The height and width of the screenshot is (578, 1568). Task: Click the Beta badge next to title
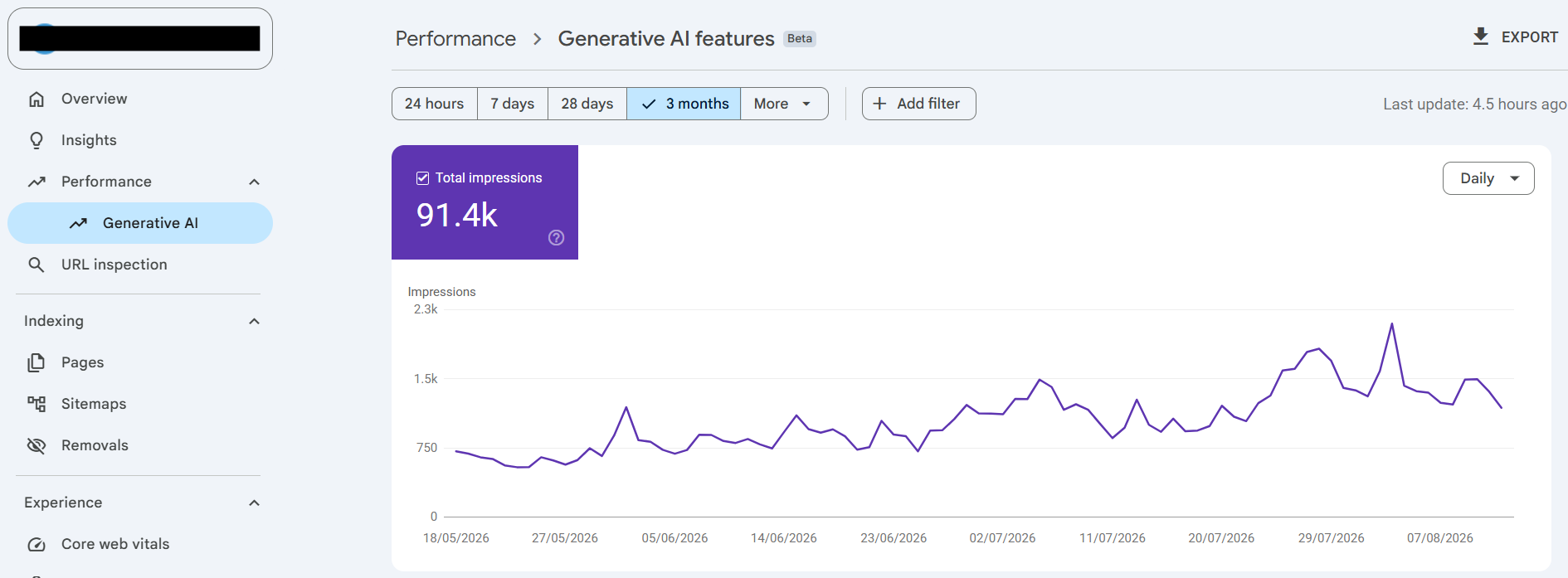(800, 39)
